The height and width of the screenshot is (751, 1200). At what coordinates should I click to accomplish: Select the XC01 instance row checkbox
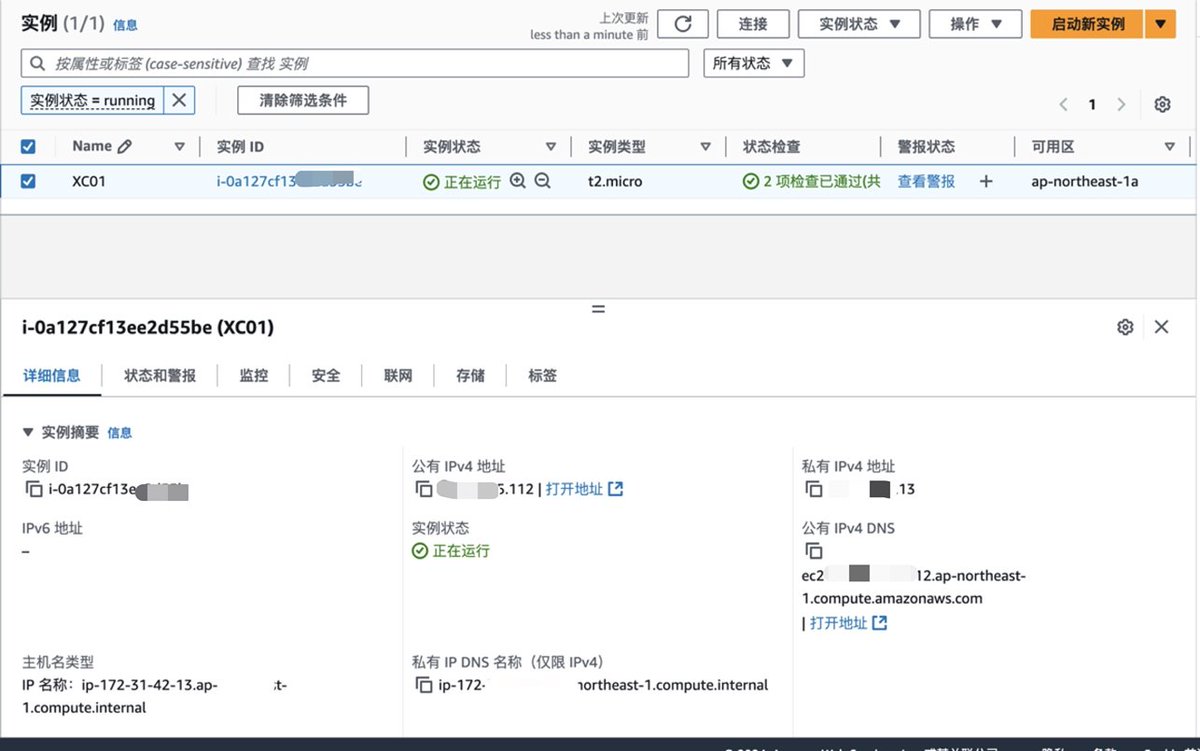point(26,181)
